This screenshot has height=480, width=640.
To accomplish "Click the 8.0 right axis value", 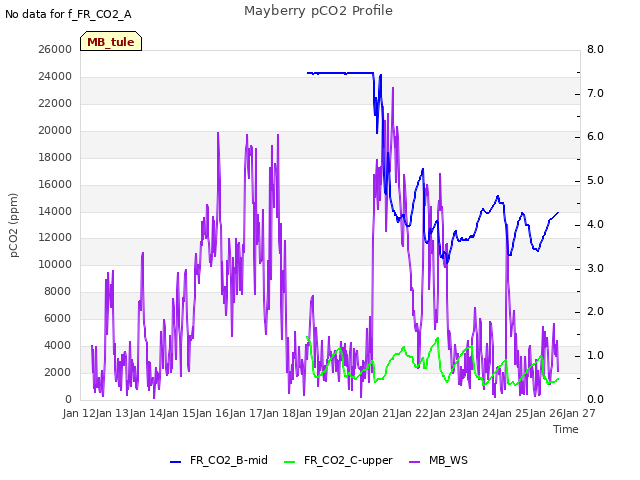I will click(x=596, y=49).
